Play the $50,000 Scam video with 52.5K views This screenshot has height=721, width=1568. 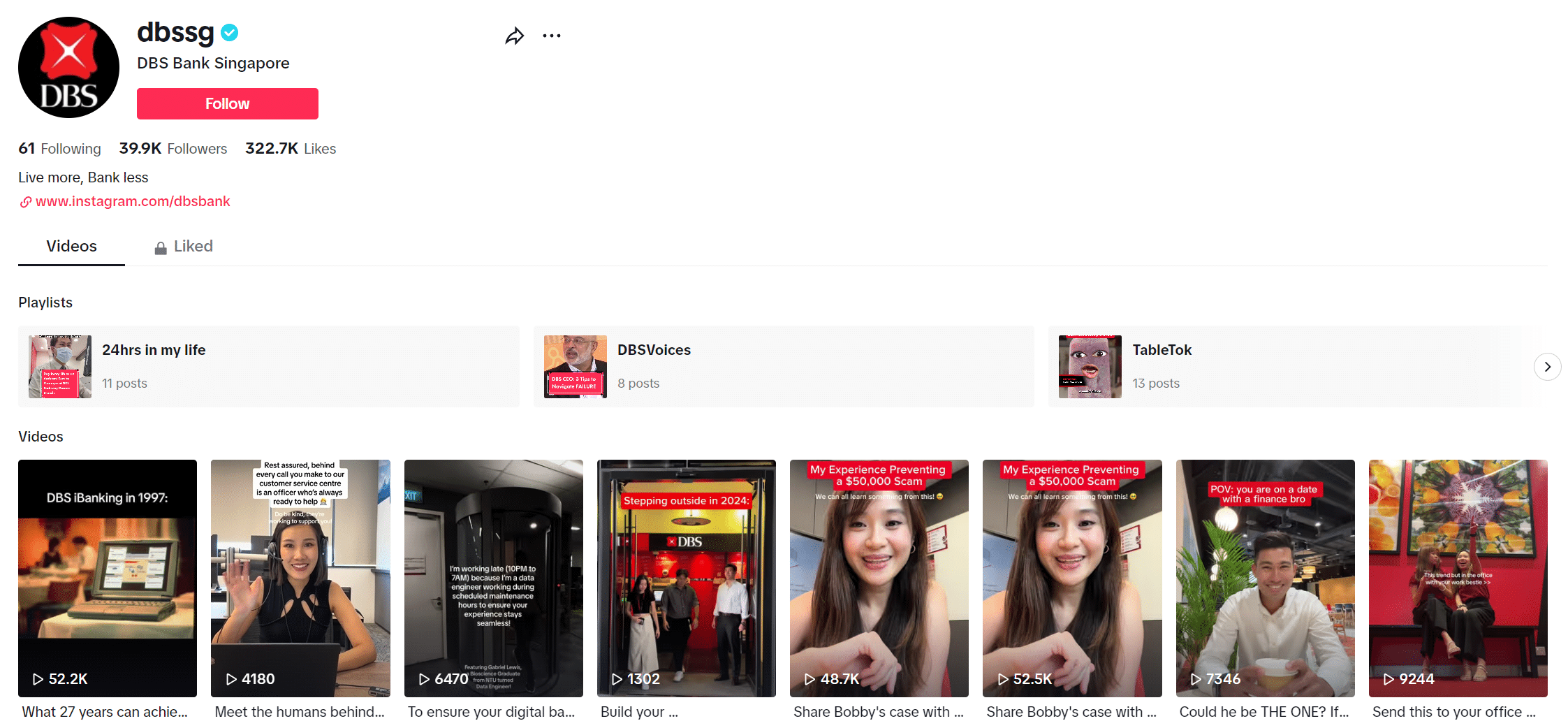1072,578
